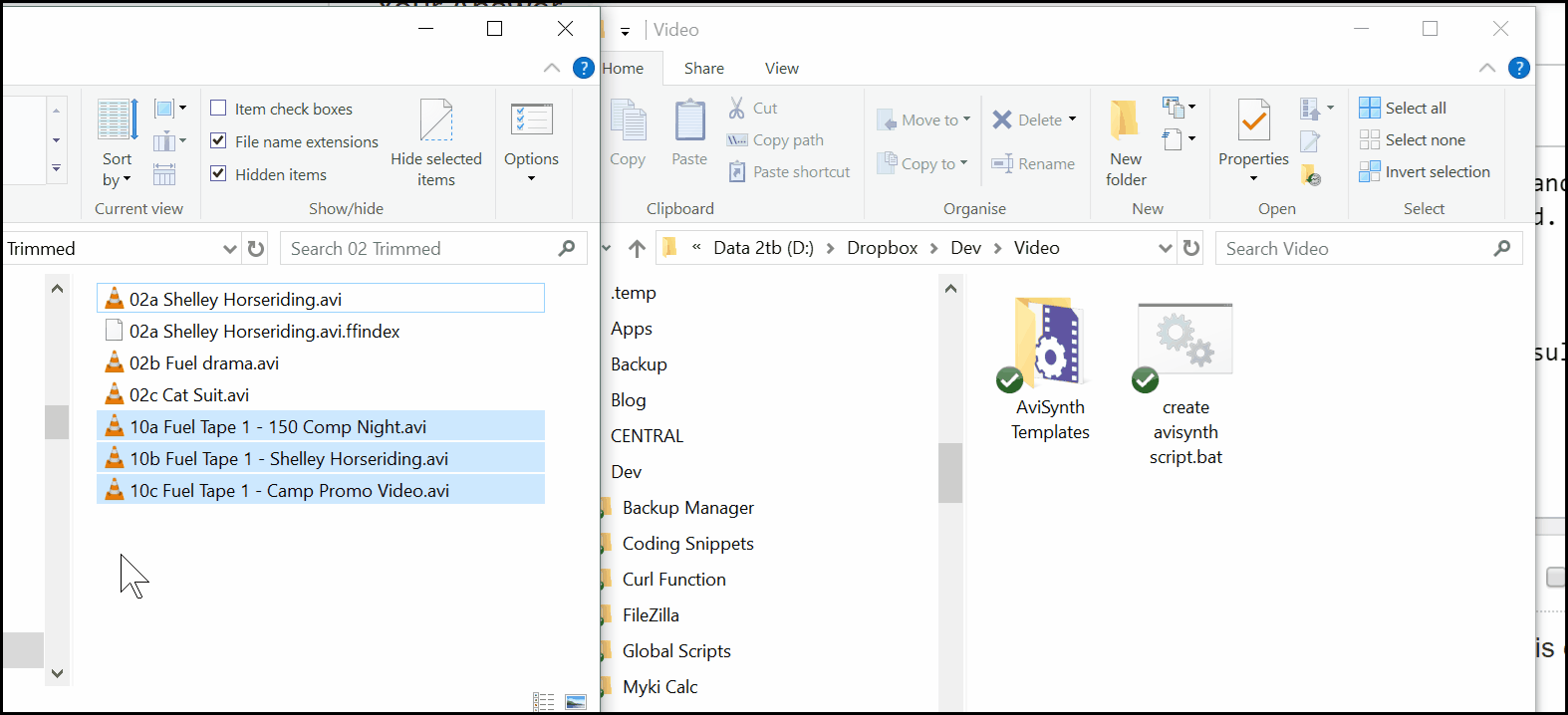Refresh the Video folder address bar
The height and width of the screenshot is (715, 1568).
coord(1191,248)
